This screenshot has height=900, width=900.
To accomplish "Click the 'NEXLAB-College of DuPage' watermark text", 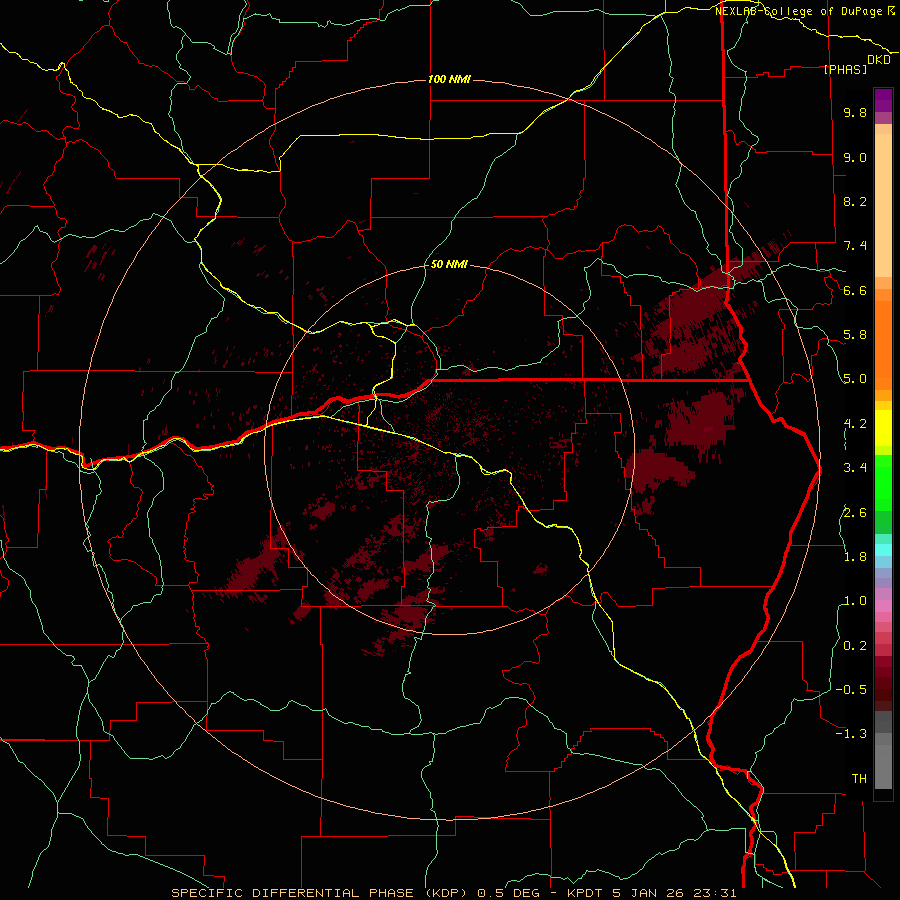I will [x=801, y=11].
